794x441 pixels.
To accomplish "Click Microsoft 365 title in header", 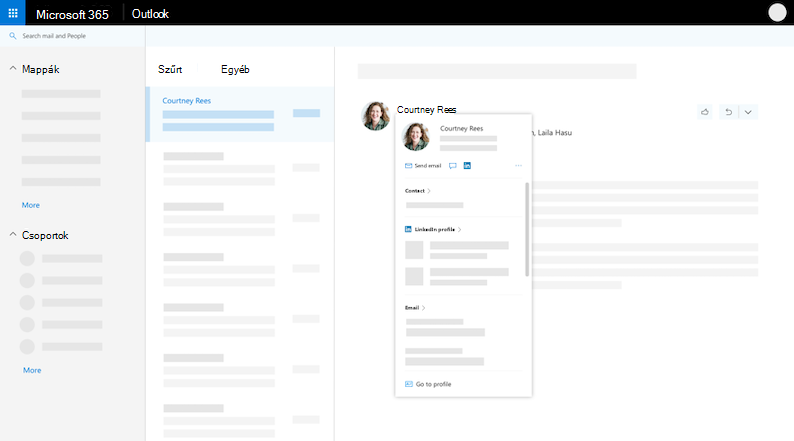I will pos(72,15).
